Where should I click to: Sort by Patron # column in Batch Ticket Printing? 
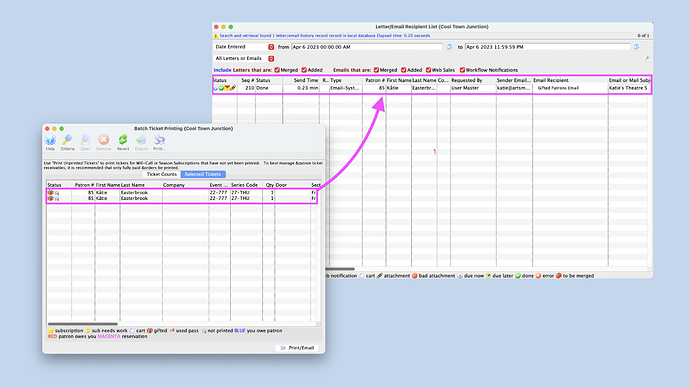84,185
